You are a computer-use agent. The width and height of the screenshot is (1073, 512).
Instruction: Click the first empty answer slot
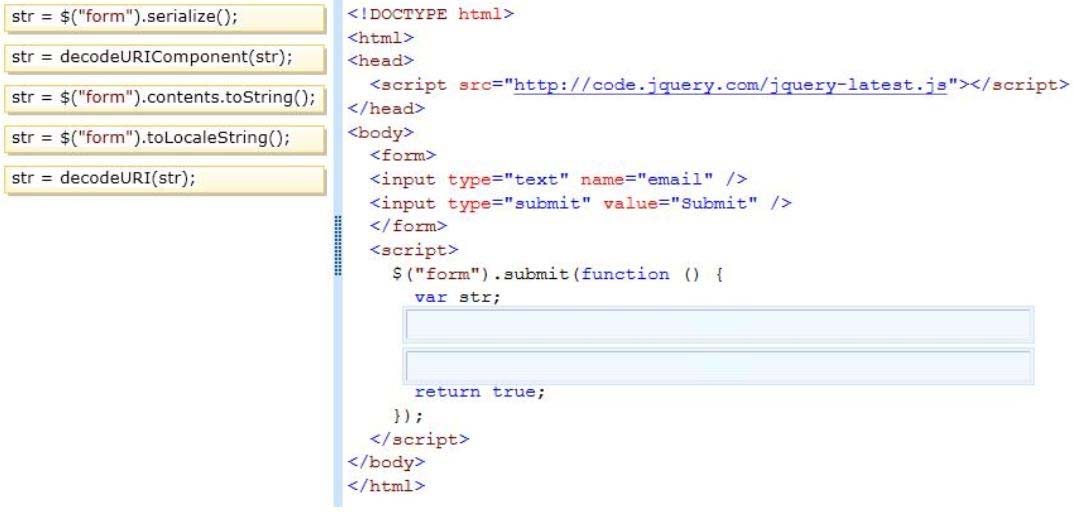tap(718, 326)
